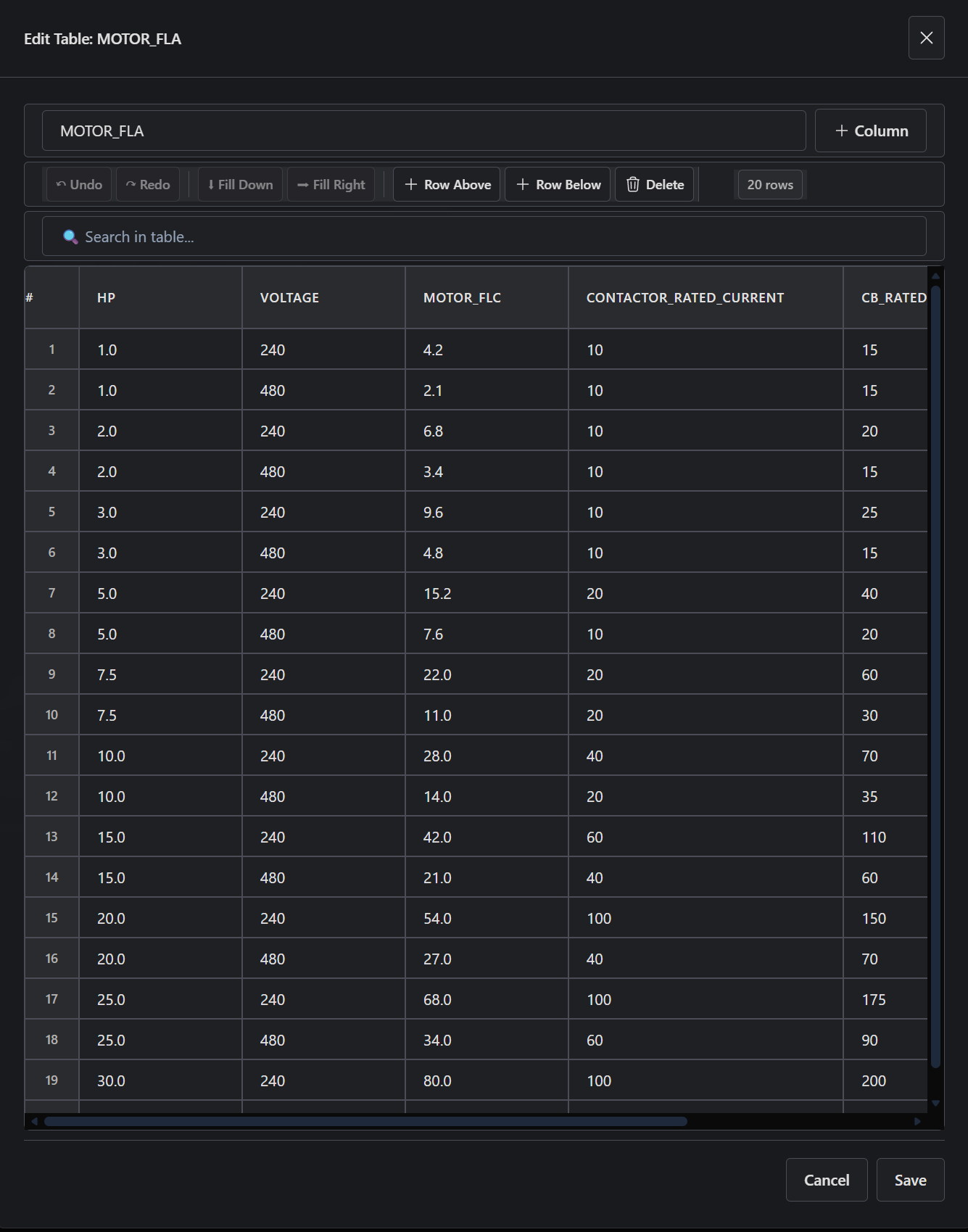Click MOTOR_FLC cell 2.1

(487, 390)
